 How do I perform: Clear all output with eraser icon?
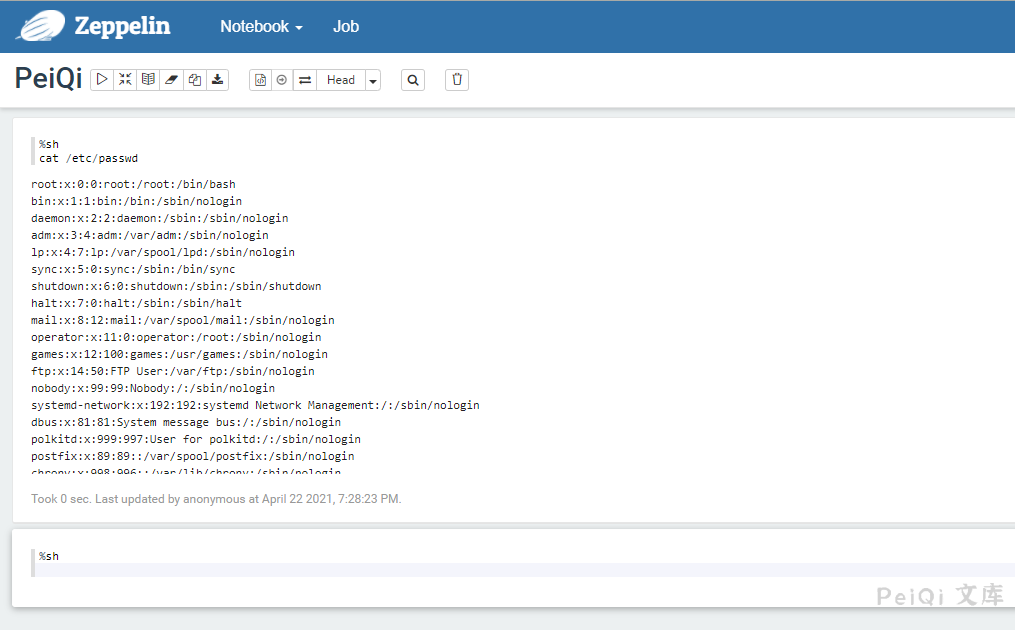pos(171,80)
